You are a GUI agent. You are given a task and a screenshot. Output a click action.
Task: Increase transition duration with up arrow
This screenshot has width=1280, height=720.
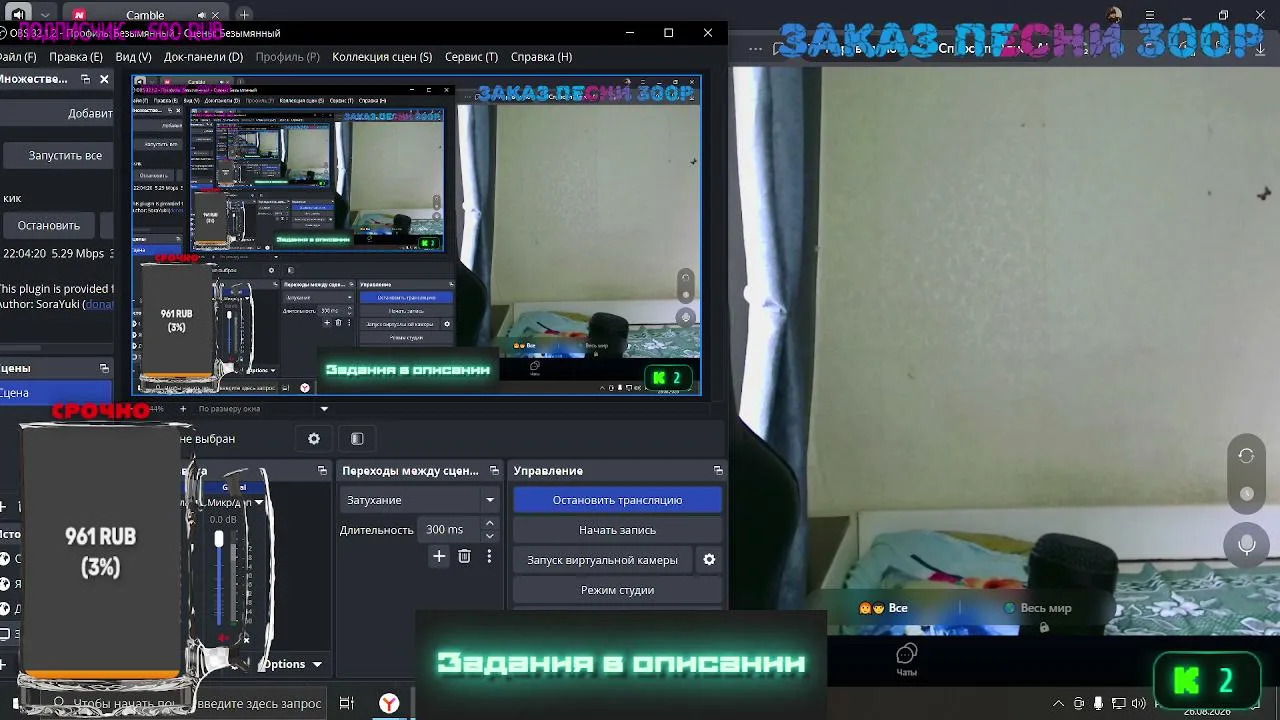tap(489, 524)
